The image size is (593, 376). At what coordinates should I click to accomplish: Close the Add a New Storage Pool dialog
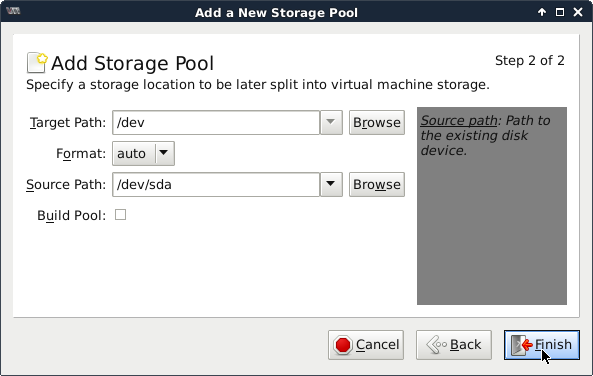(578, 12)
